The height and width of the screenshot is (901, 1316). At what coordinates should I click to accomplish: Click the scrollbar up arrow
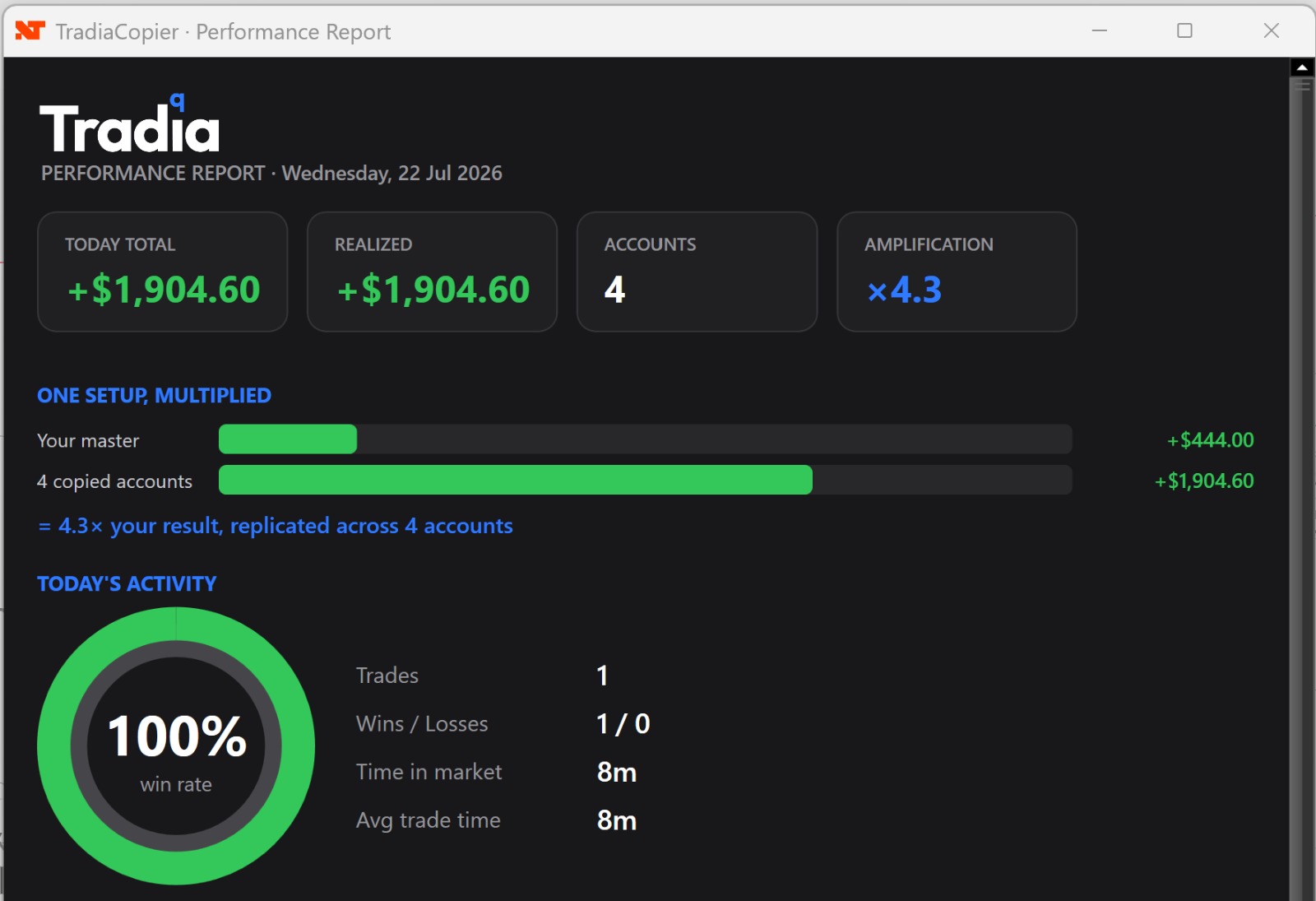tap(1302, 67)
